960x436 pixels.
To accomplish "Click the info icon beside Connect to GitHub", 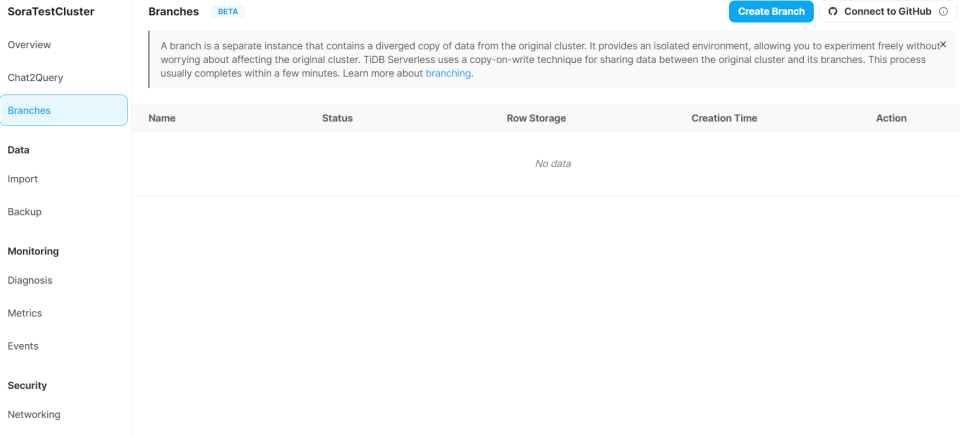I will (943, 12).
